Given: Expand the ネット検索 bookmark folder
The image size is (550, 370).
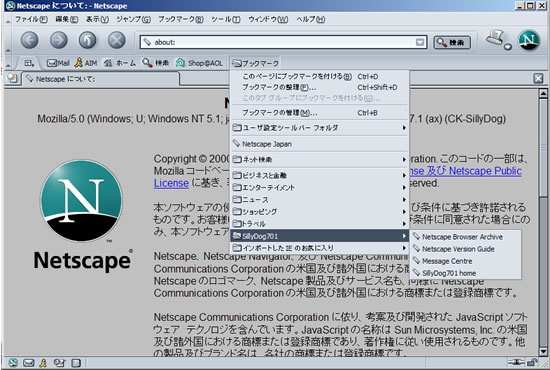Looking at the screenshot, I should pos(320,160).
